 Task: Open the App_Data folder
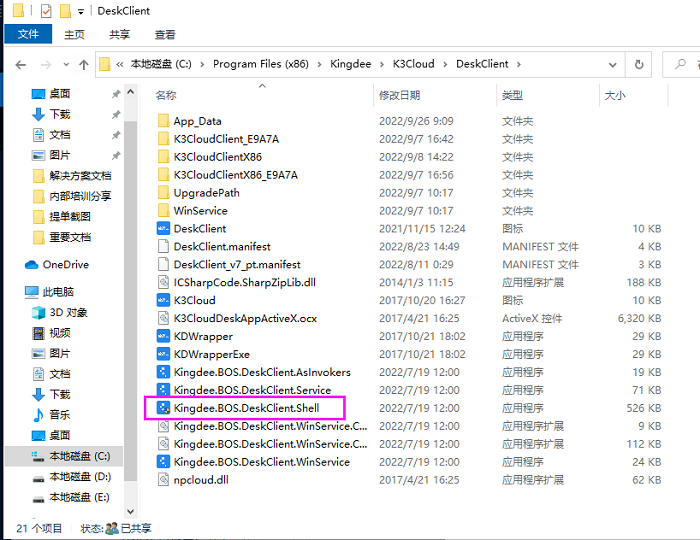[197, 121]
